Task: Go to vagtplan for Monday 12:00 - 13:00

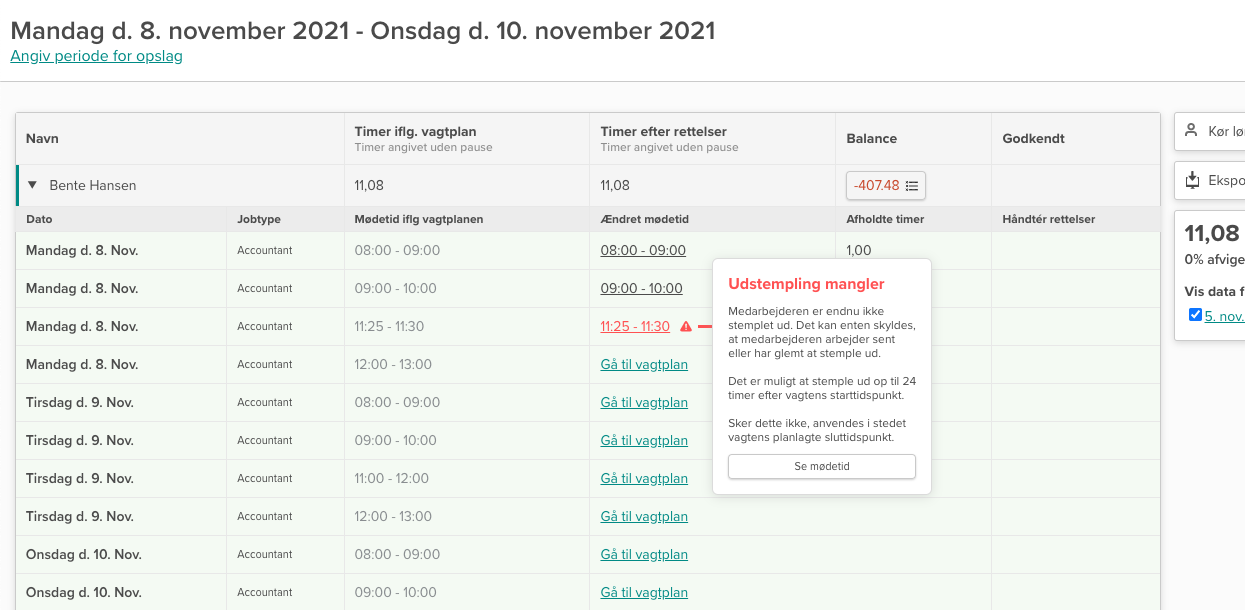Action: [x=644, y=365]
